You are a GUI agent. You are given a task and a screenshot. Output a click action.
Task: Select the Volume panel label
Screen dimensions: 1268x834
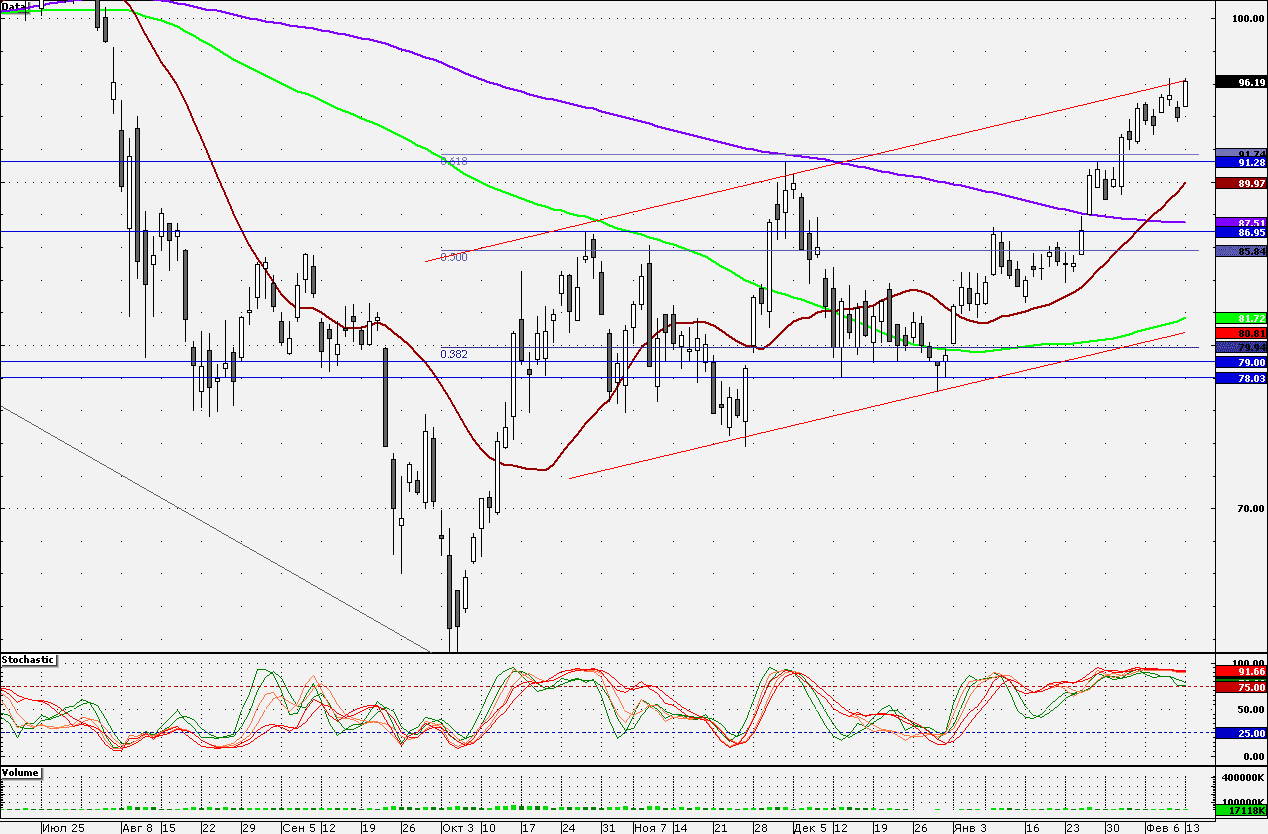pyautogui.click(x=21, y=774)
